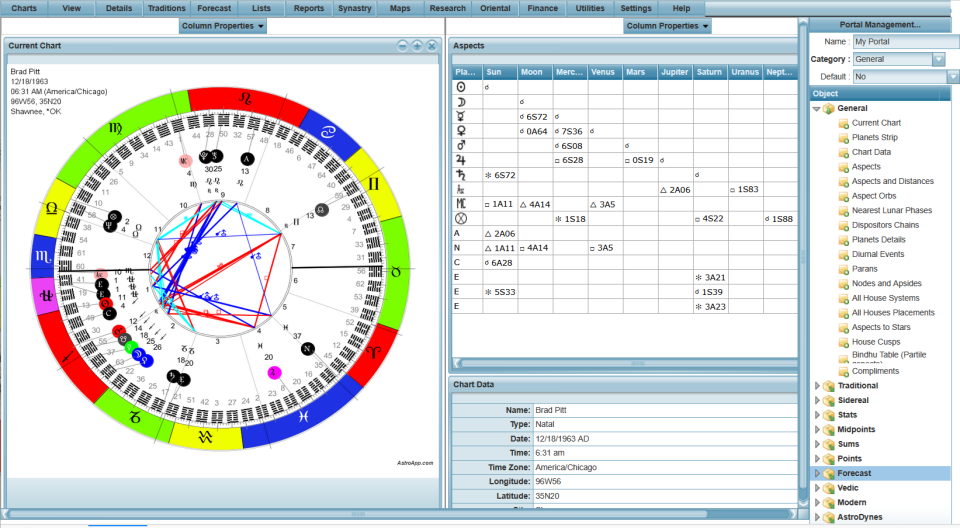Click the portal Name input field

906,42
